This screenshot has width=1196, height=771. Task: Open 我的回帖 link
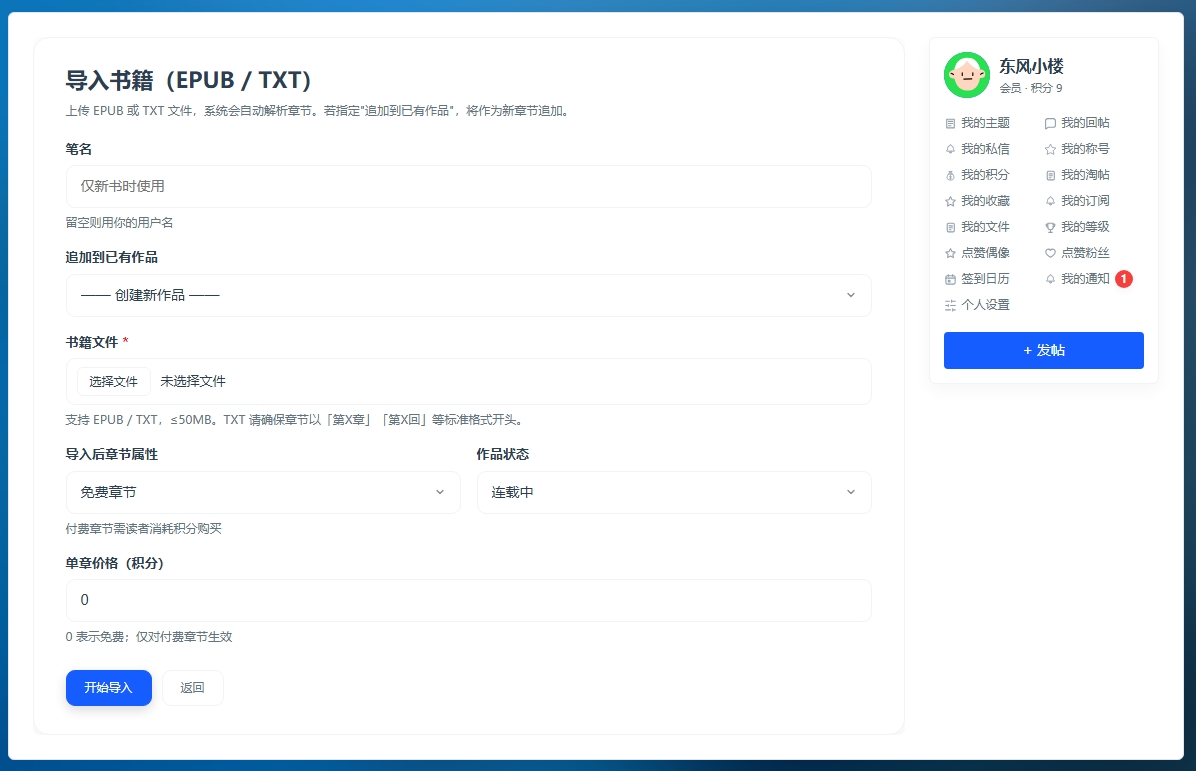tap(1085, 123)
